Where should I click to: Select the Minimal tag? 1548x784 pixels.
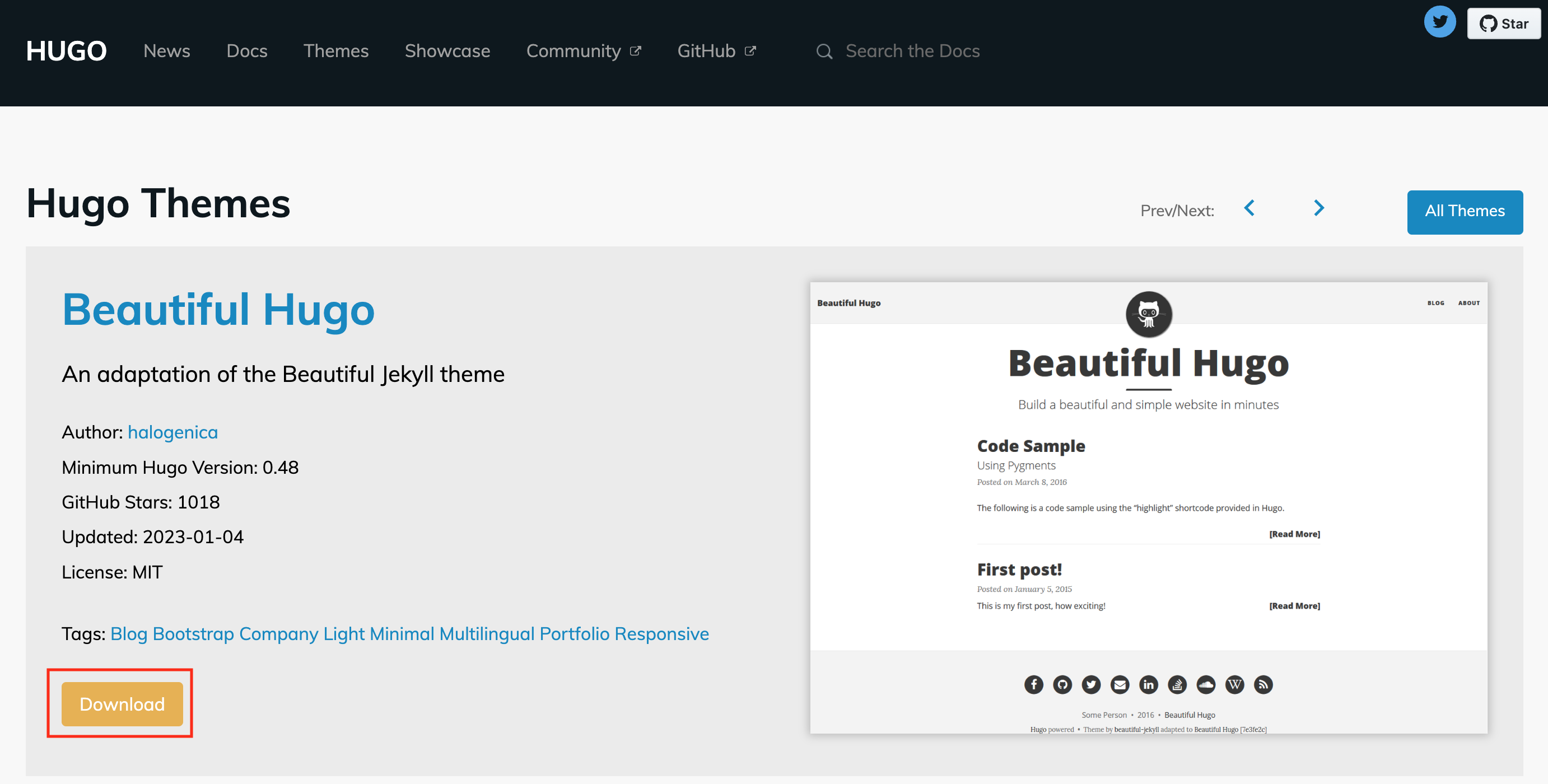click(x=402, y=633)
